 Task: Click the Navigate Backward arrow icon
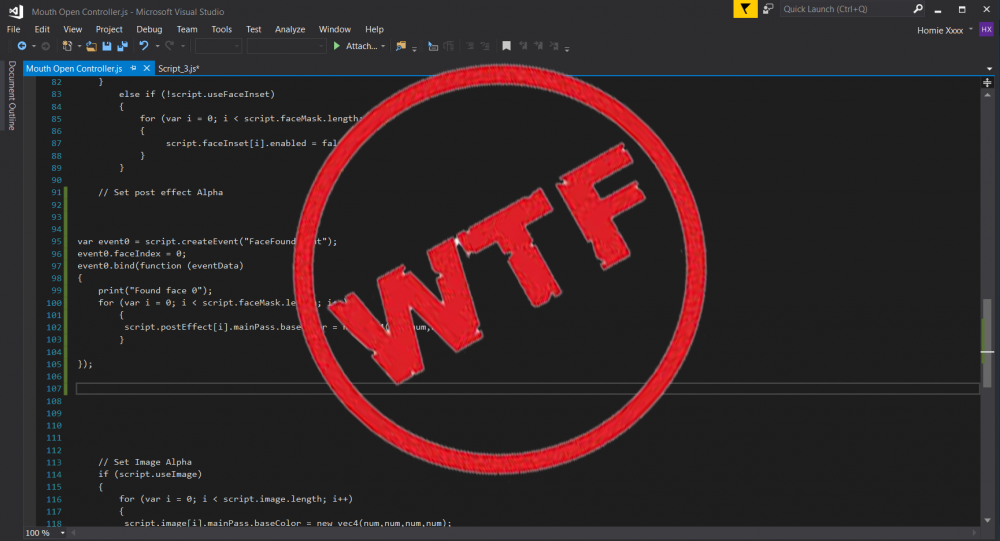pyautogui.click(x=21, y=46)
